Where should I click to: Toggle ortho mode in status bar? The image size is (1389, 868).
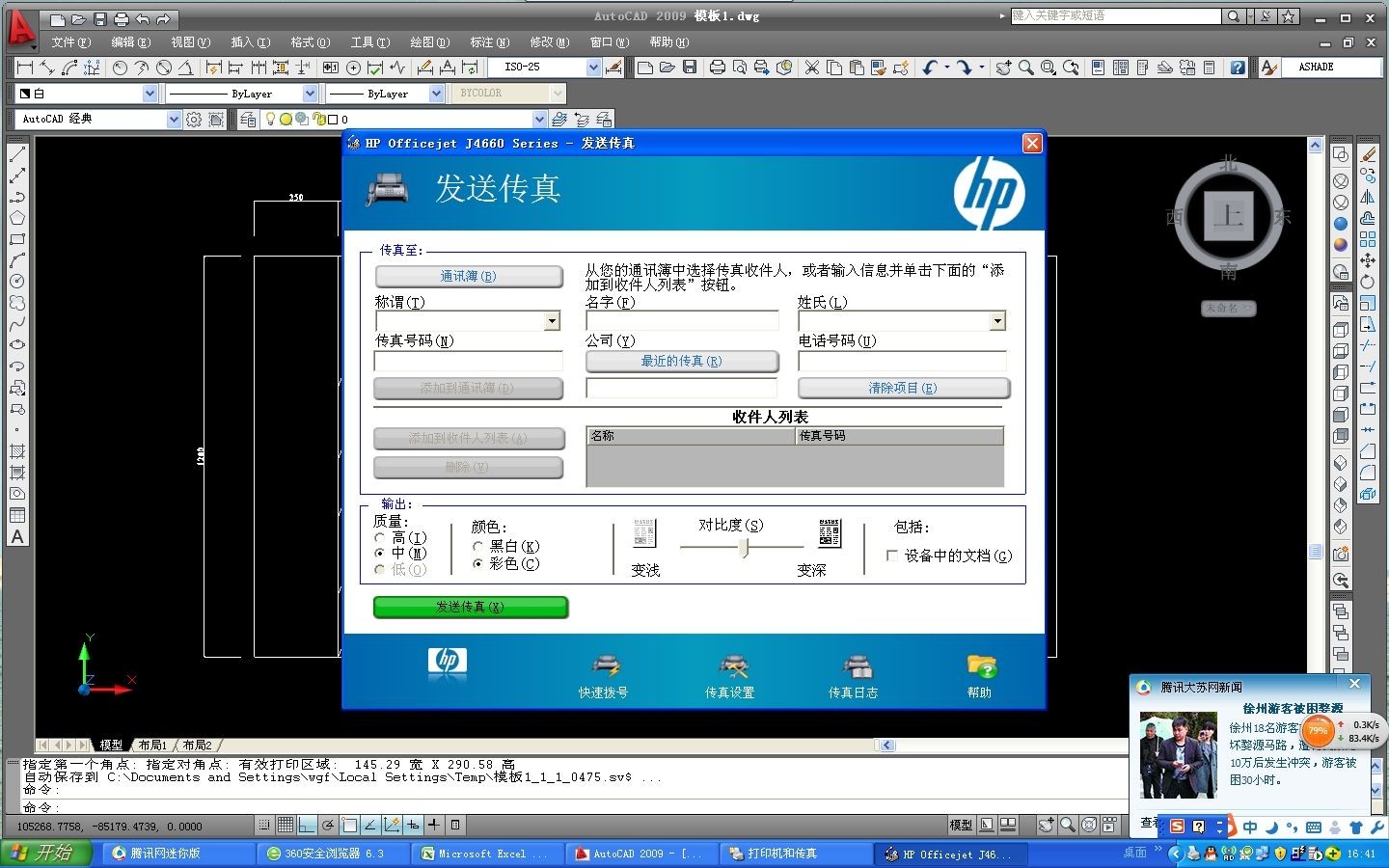click(307, 826)
